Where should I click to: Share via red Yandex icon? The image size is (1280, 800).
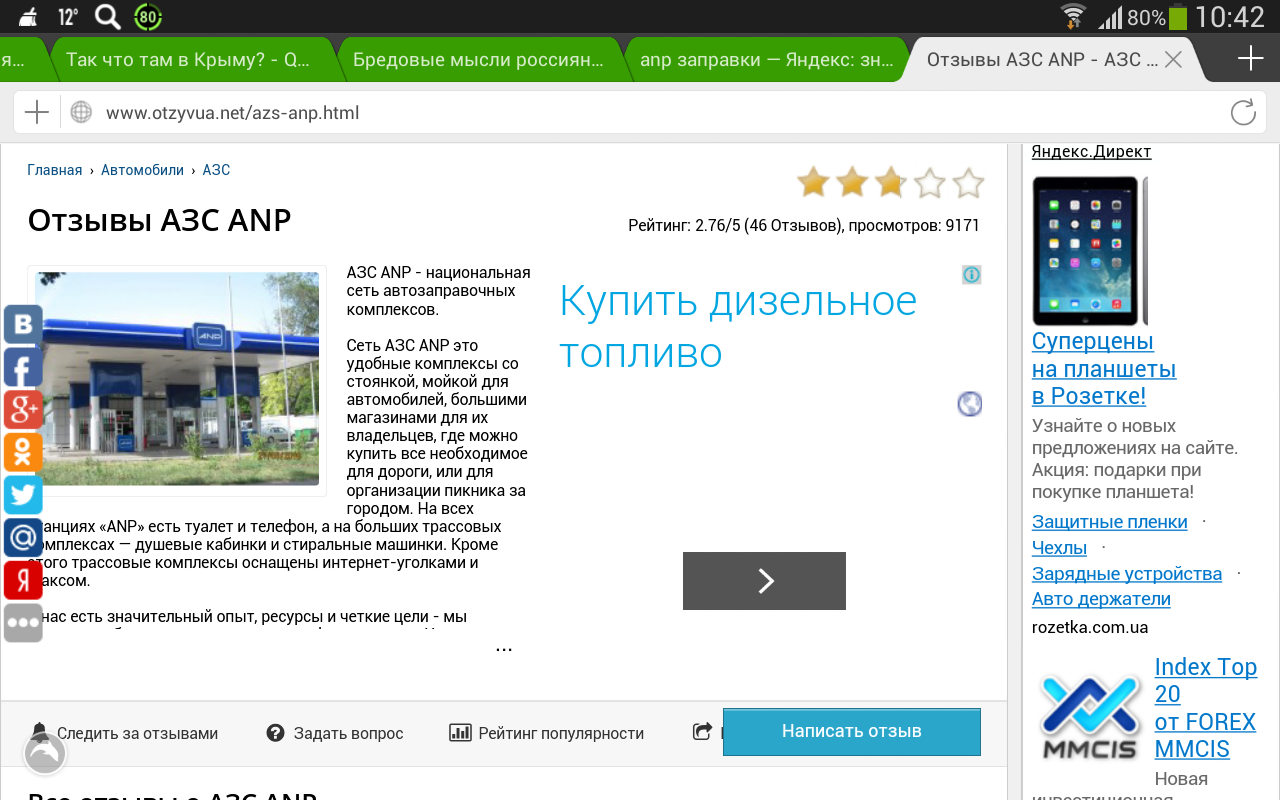(x=22, y=580)
